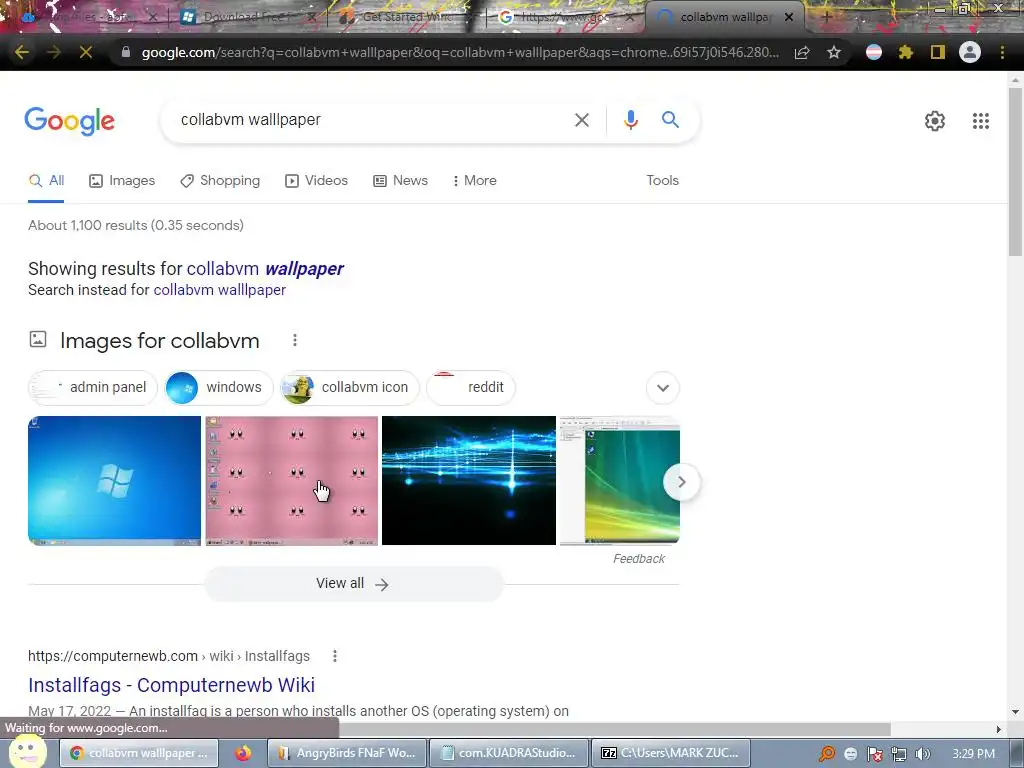Switch to the News results tab
1024x768 pixels.
[x=400, y=180]
